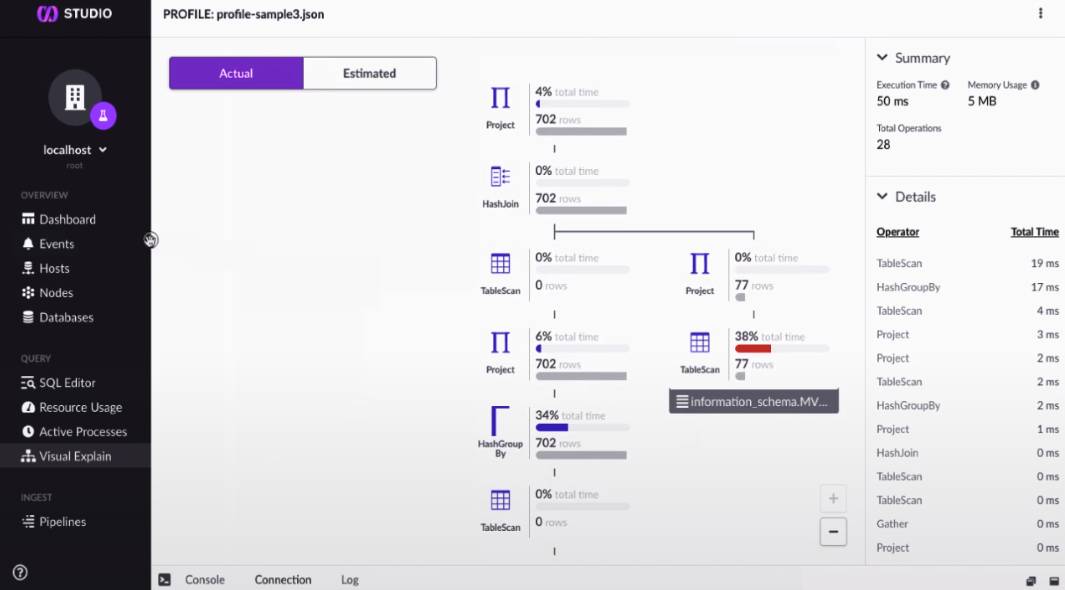This screenshot has width=1065, height=590.
Task: Switch to the Connection tab
Action: click(x=283, y=579)
